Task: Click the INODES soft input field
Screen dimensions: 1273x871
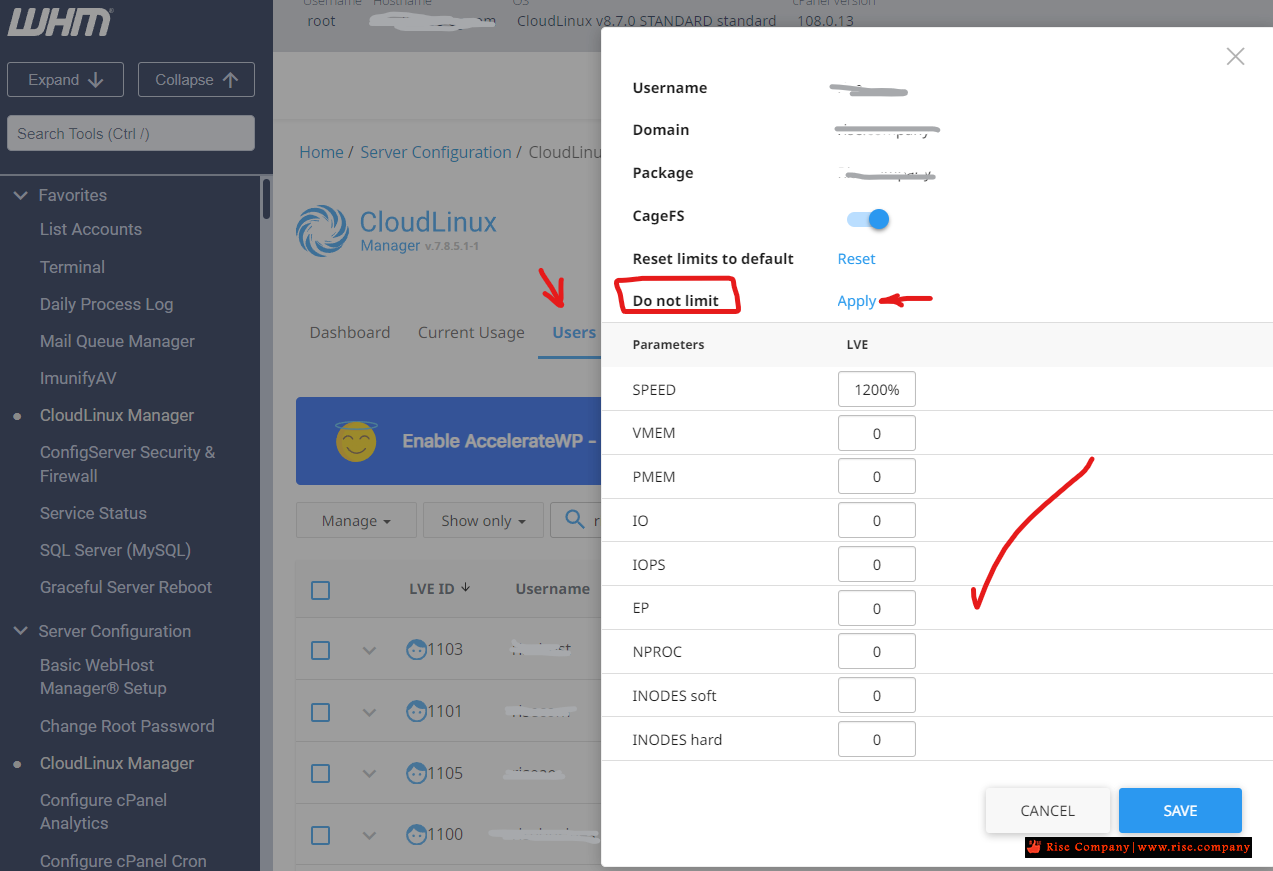Action: 877,696
